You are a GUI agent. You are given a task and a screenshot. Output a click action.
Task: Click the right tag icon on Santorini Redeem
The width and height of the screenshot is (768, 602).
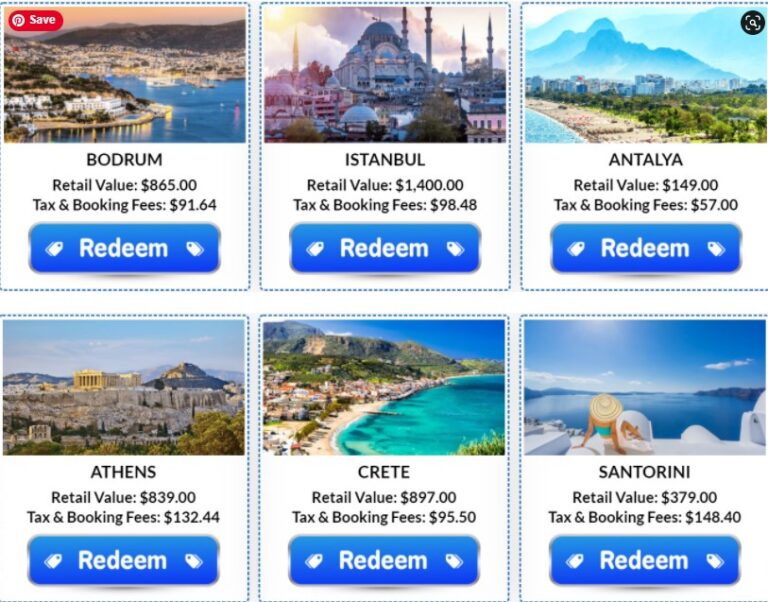click(x=715, y=561)
